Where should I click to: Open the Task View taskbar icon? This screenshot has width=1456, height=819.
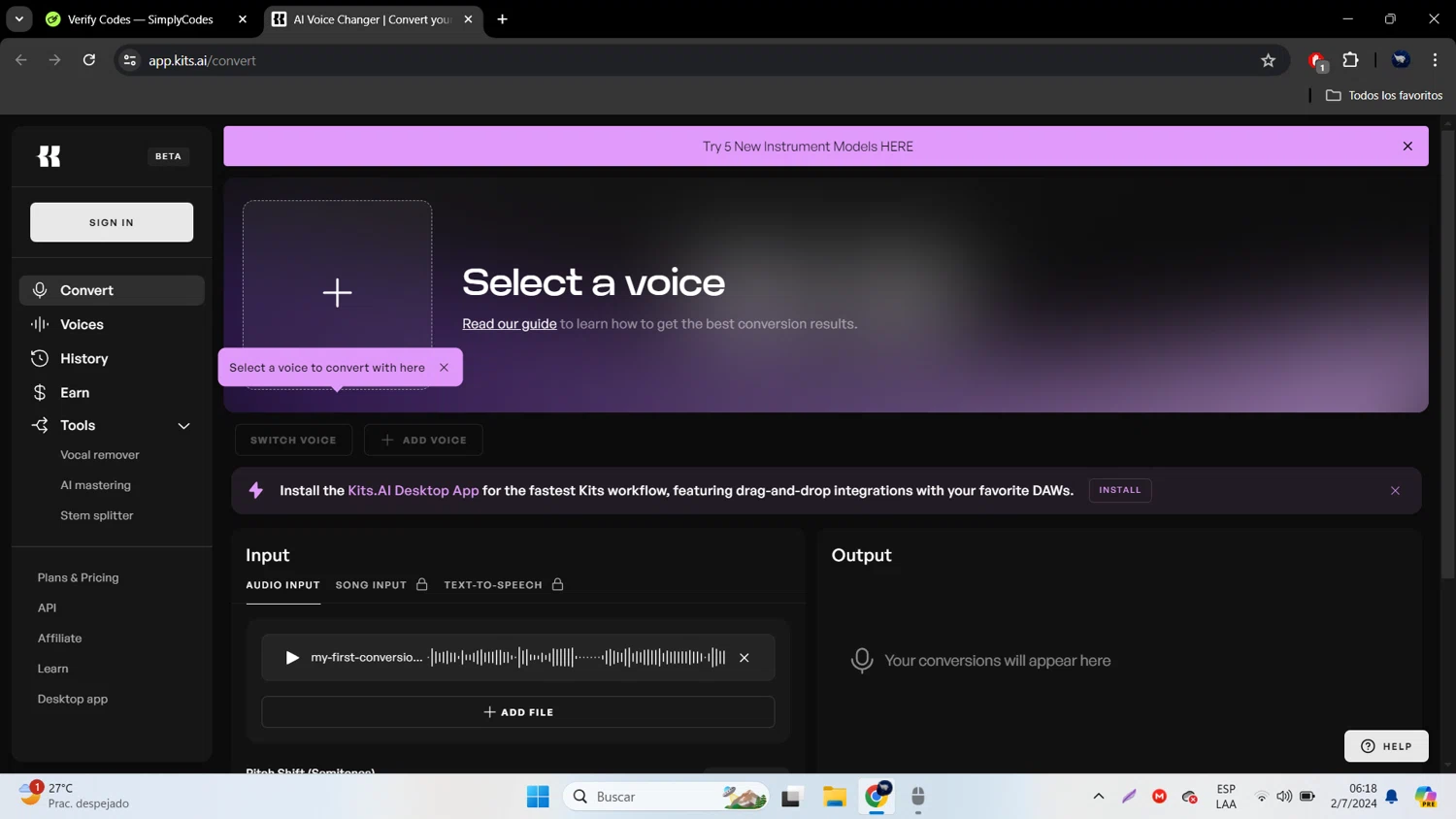[x=792, y=797]
